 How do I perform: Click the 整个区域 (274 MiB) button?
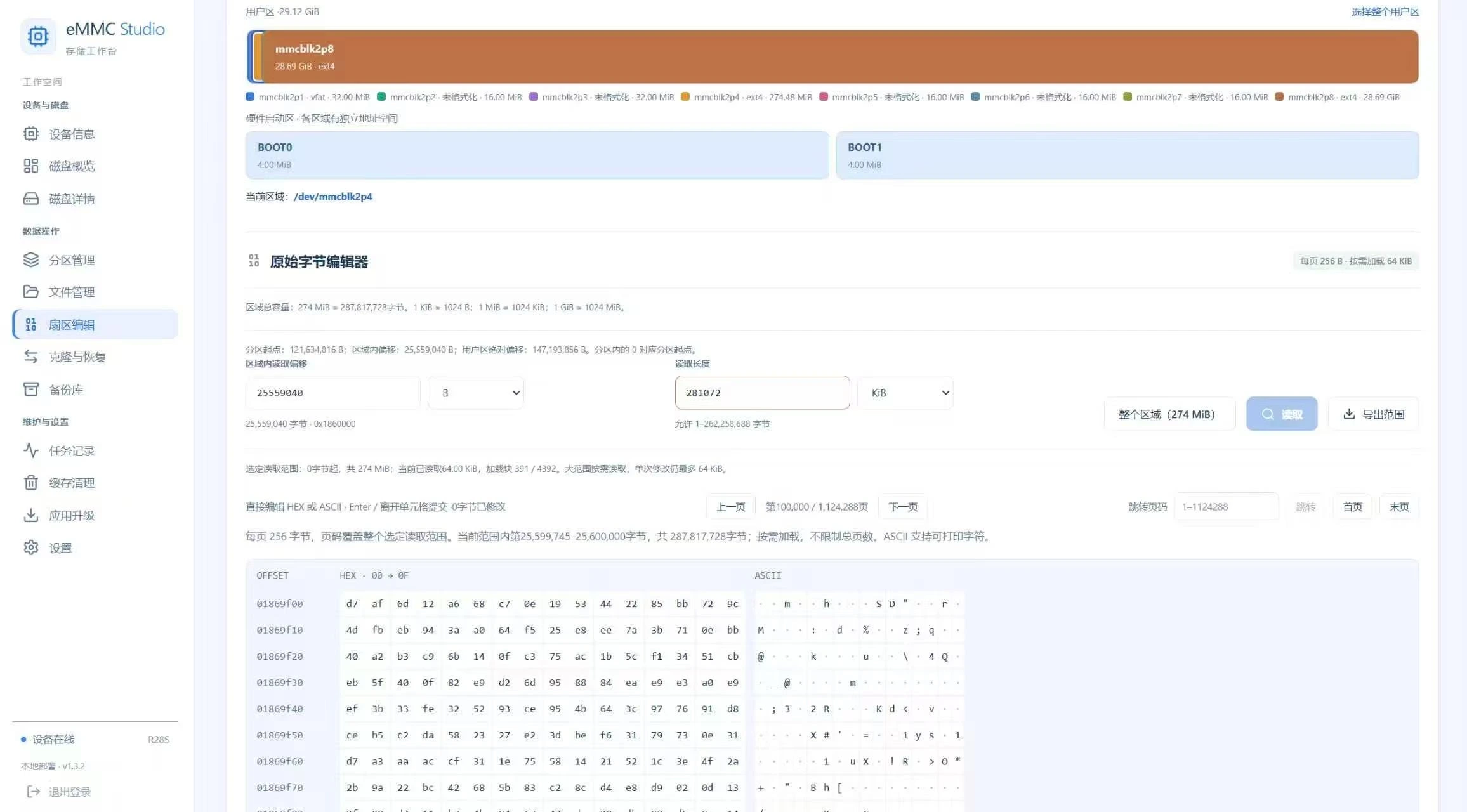1169,414
